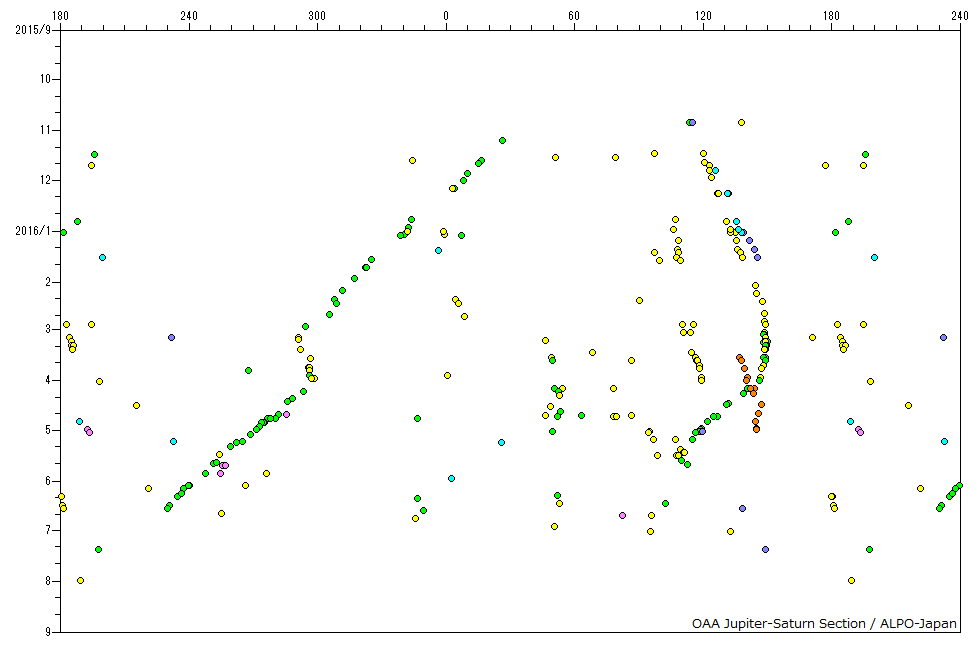Click the '12' month label on the vertical axis

pyautogui.click(x=46, y=180)
